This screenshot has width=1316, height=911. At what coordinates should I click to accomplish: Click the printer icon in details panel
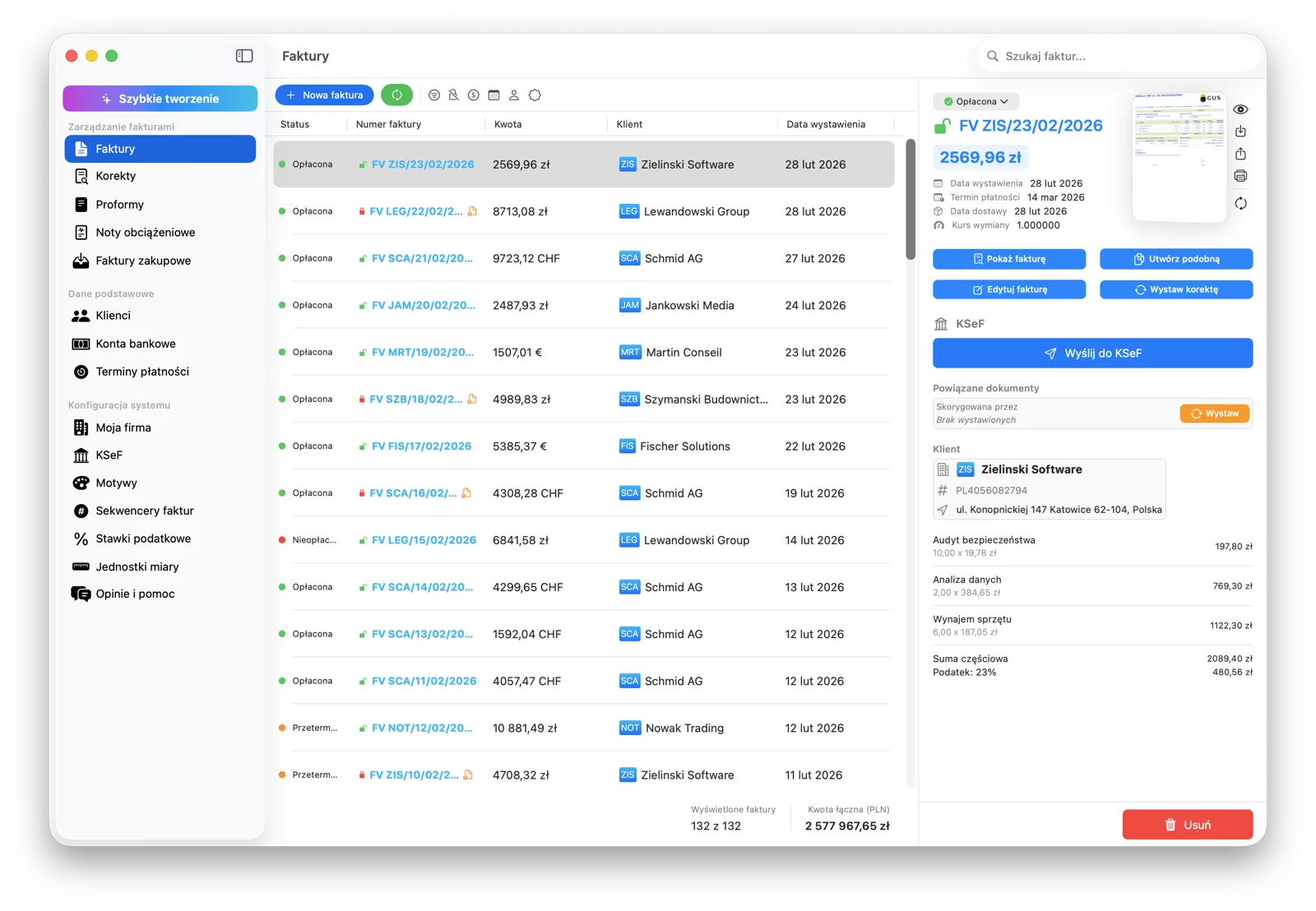(x=1240, y=176)
